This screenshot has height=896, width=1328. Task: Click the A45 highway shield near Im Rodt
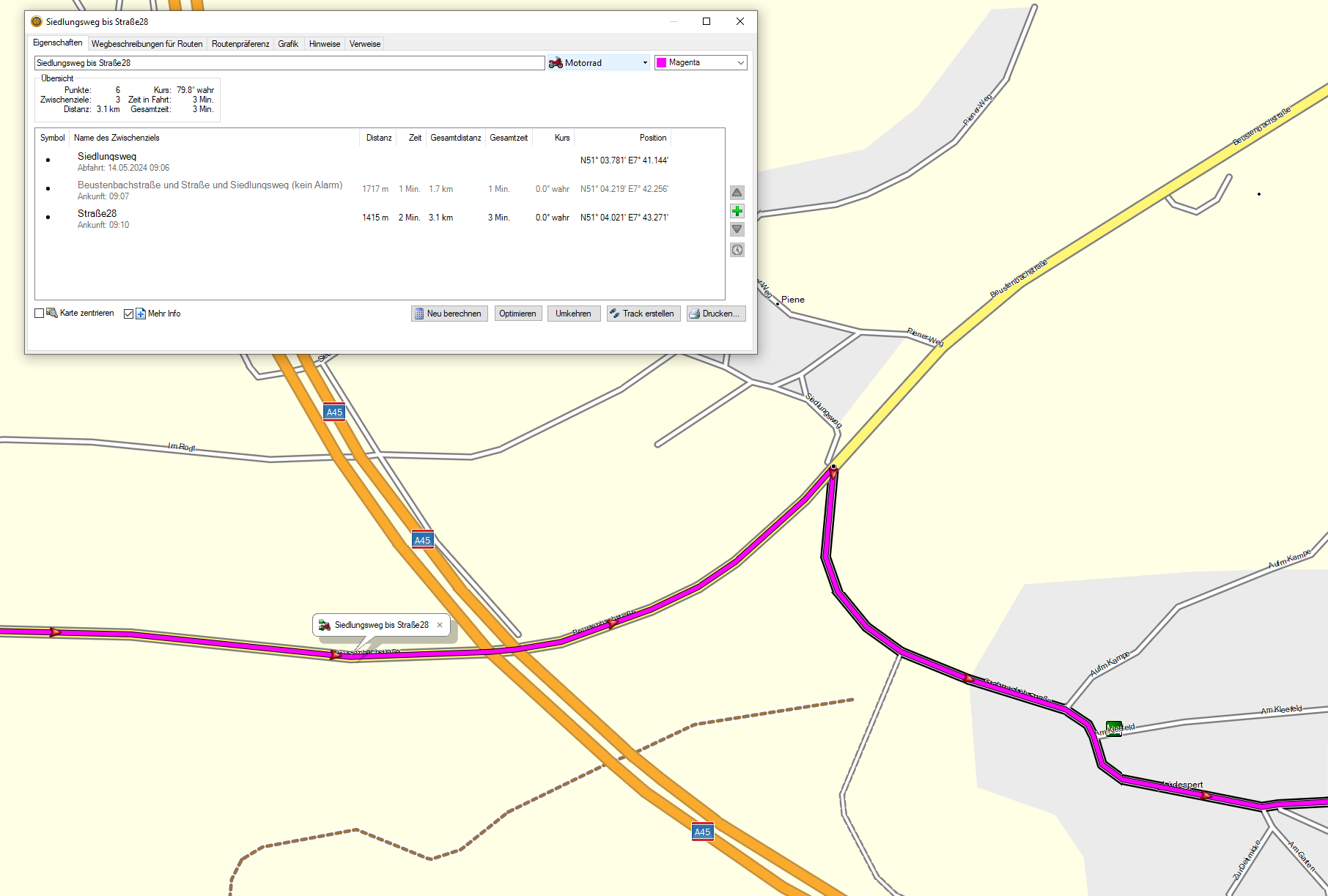click(334, 412)
